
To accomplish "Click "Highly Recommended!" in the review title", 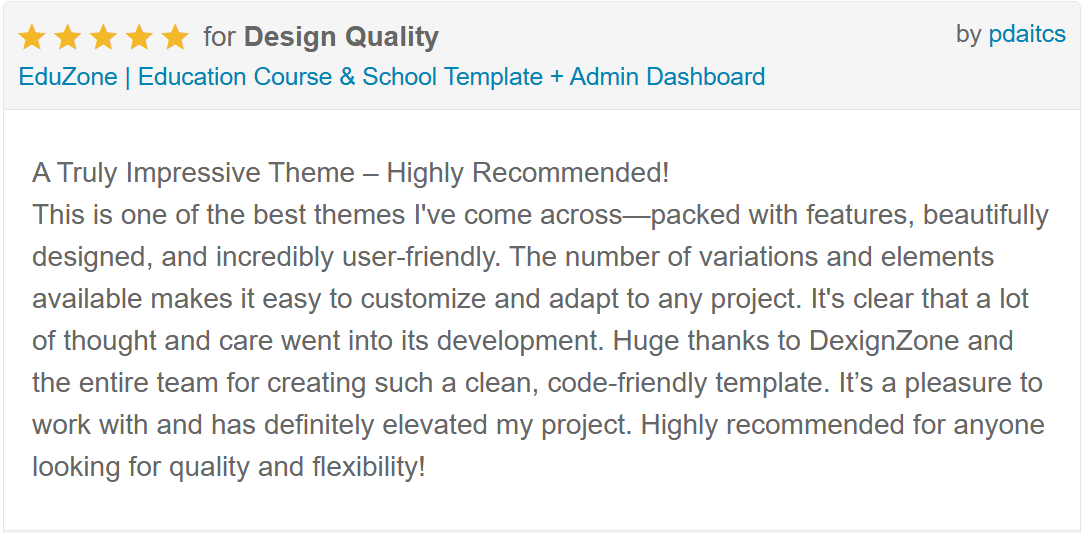I will tap(528, 173).
